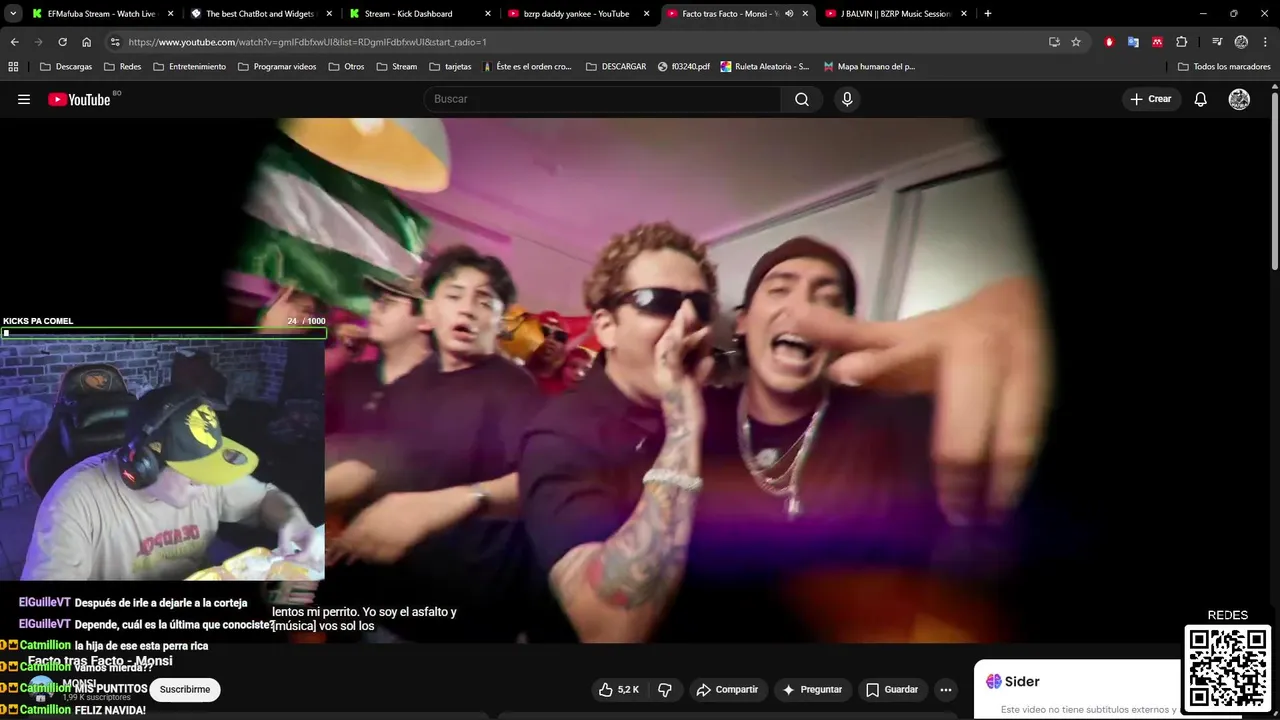
Task: Bookmark this page with the star
Action: [1076, 42]
